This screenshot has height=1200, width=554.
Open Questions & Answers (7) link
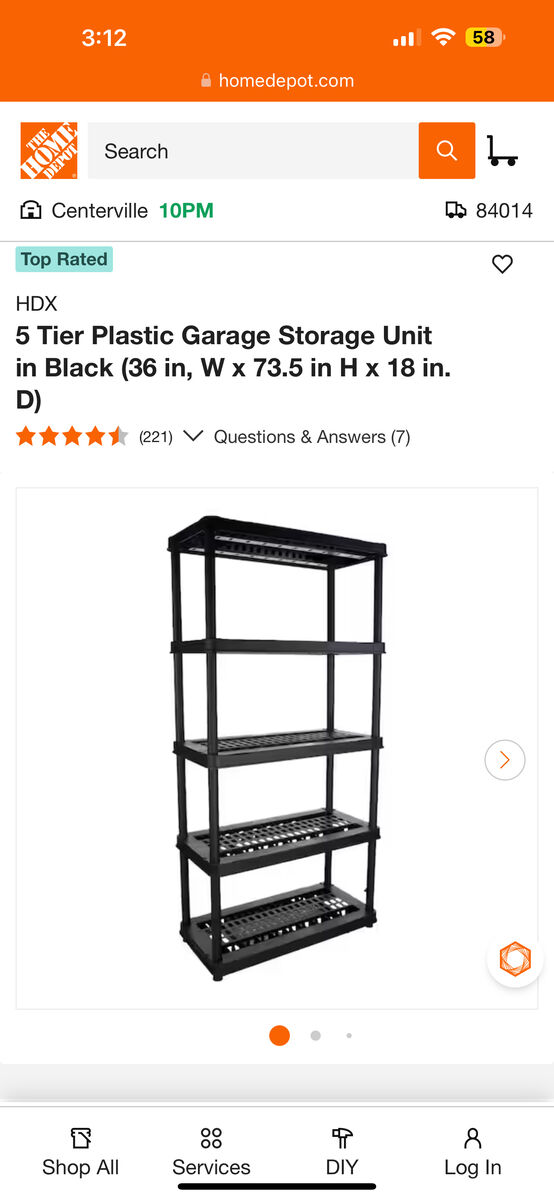tap(312, 436)
